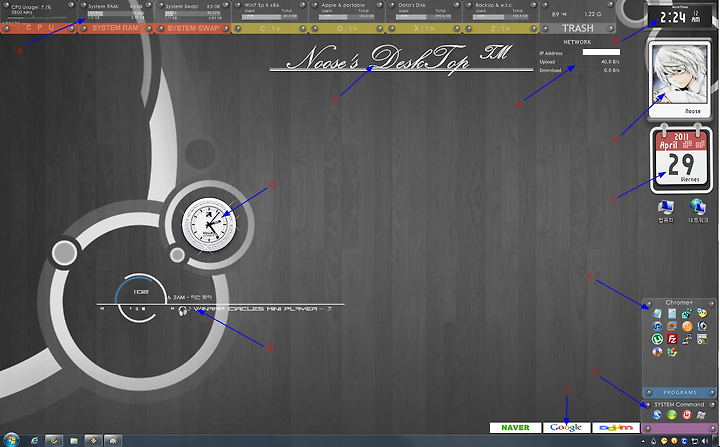This screenshot has width=720, height=447.
Task: Click the System Swap usage bar
Action: click(x=192, y=14)
